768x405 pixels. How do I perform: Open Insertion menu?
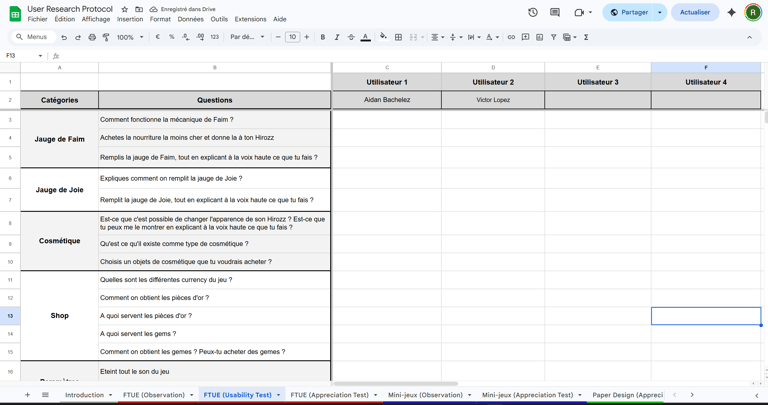[x=130, y=19]
